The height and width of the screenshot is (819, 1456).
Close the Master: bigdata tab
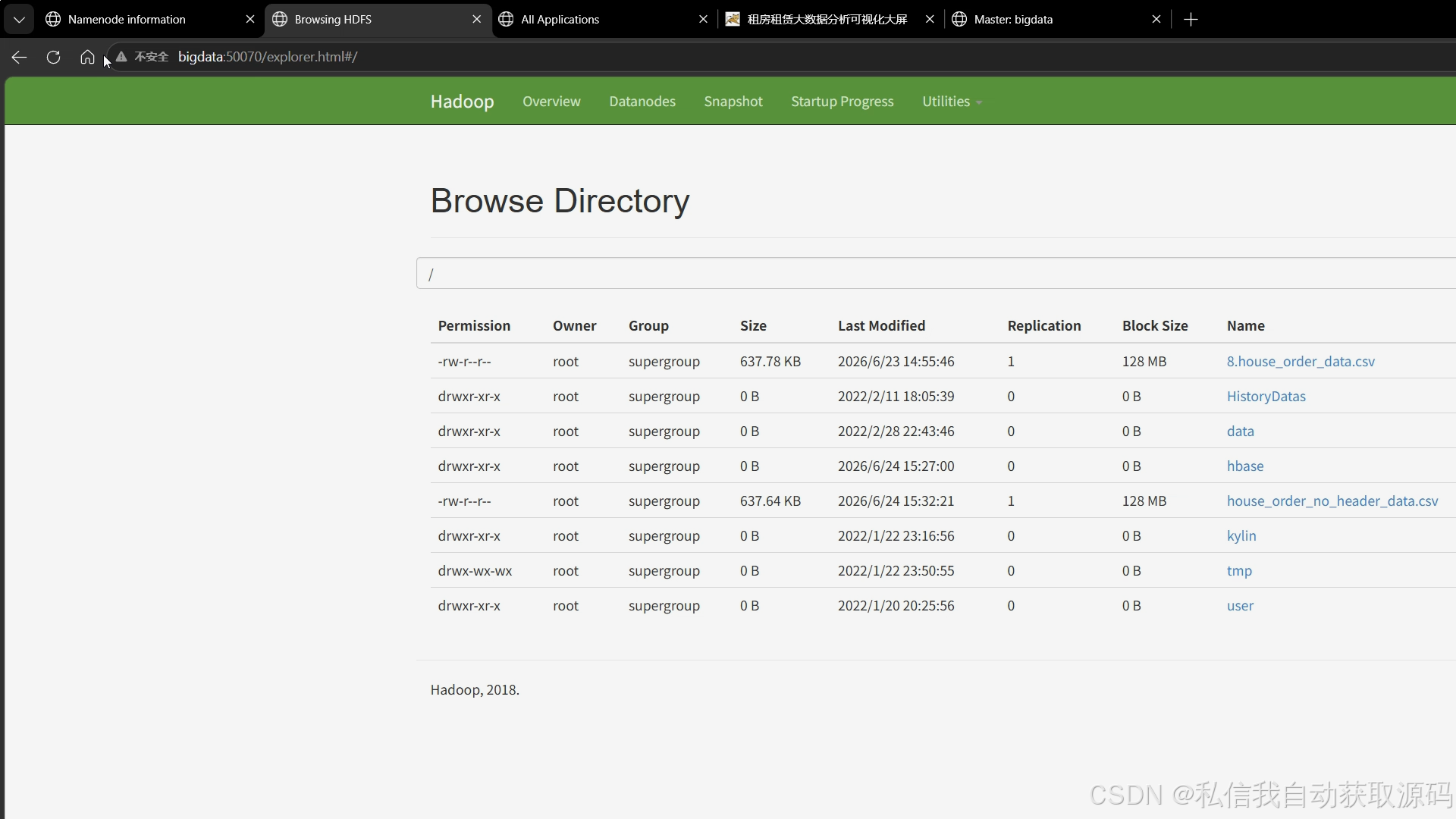[x=1156, y=20]
